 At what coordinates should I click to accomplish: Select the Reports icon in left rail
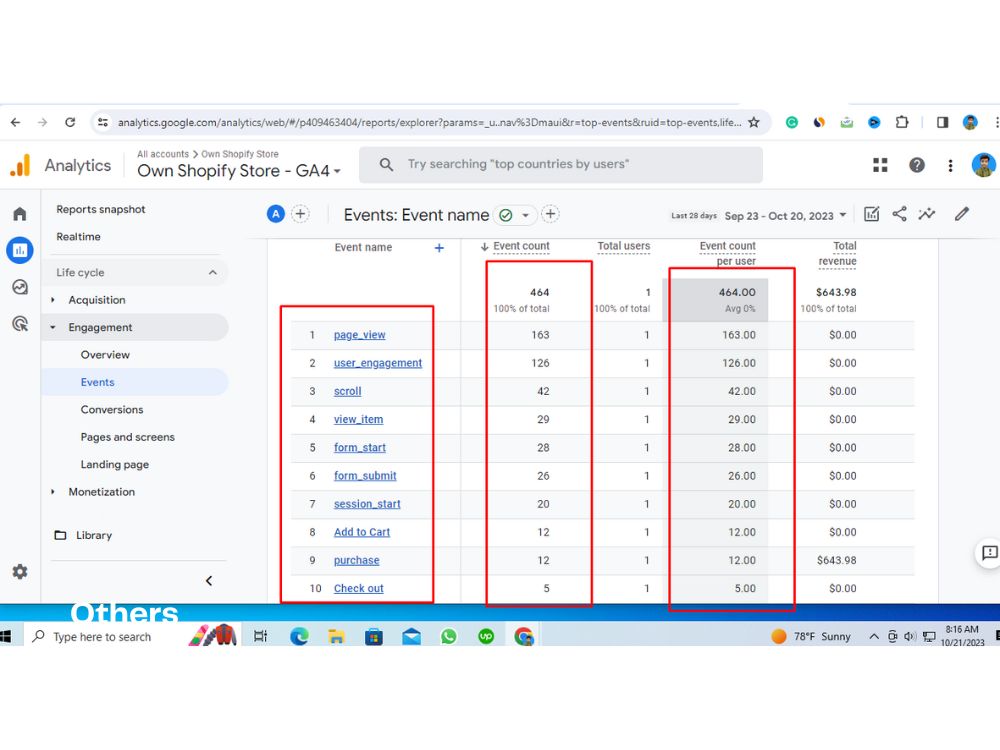(x=20, y=250)
